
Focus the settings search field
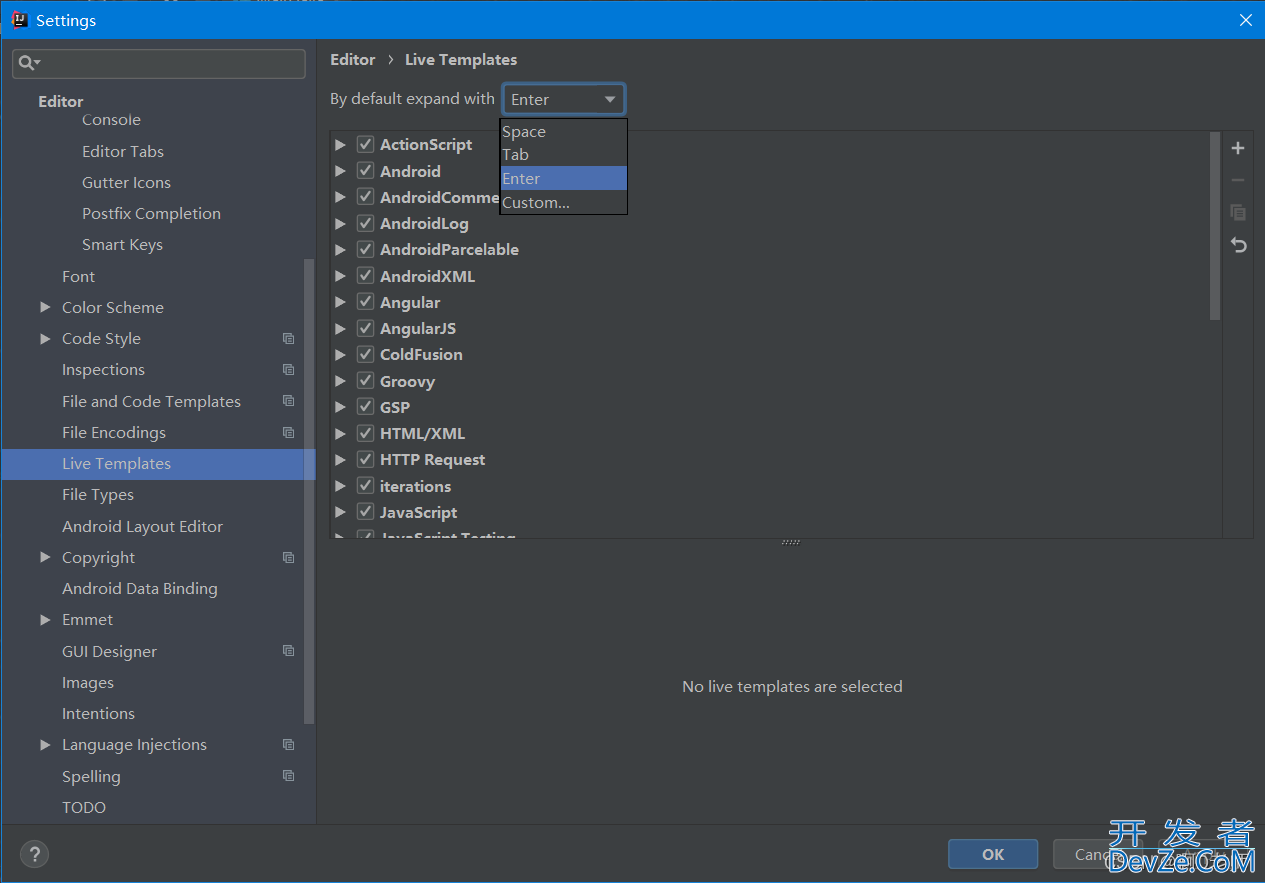pyautogui.click(x=159, y=63)
